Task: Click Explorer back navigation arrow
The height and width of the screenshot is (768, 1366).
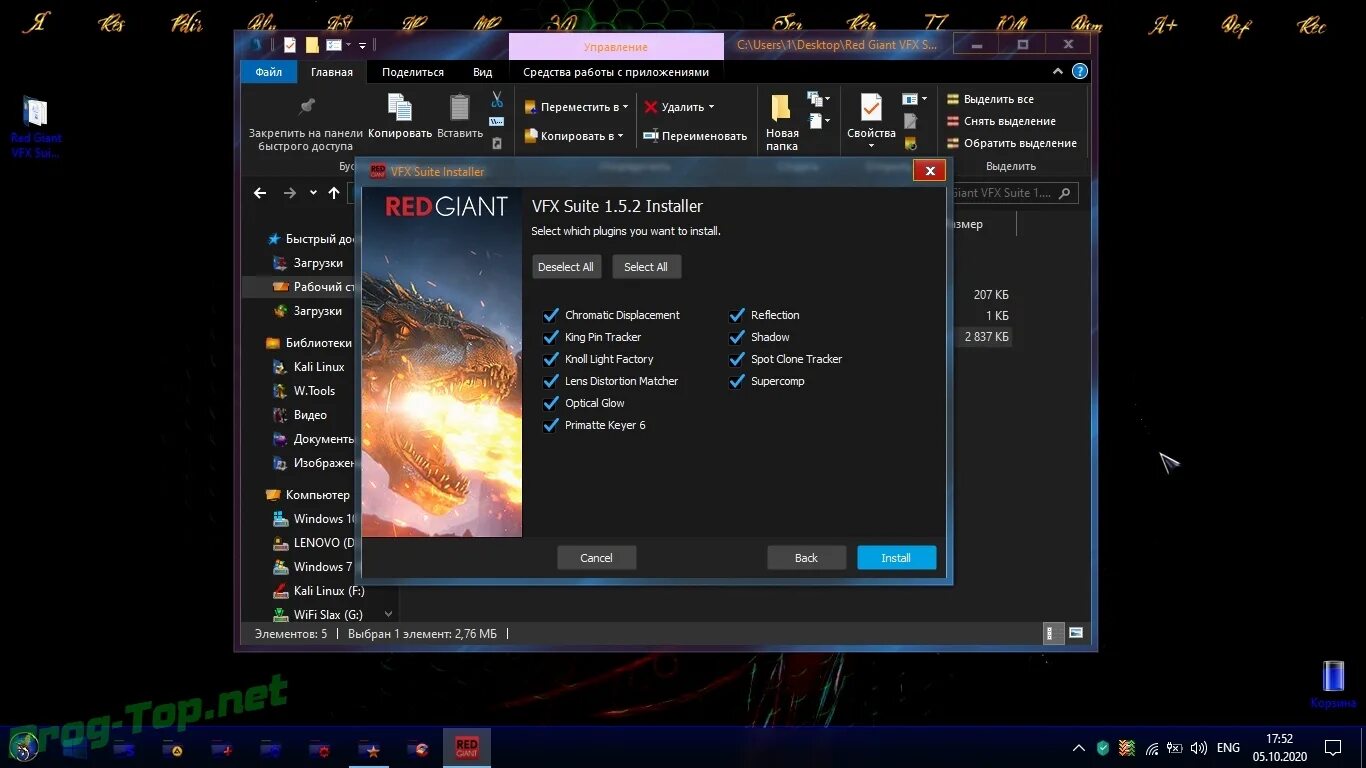Action: (260, 193)
